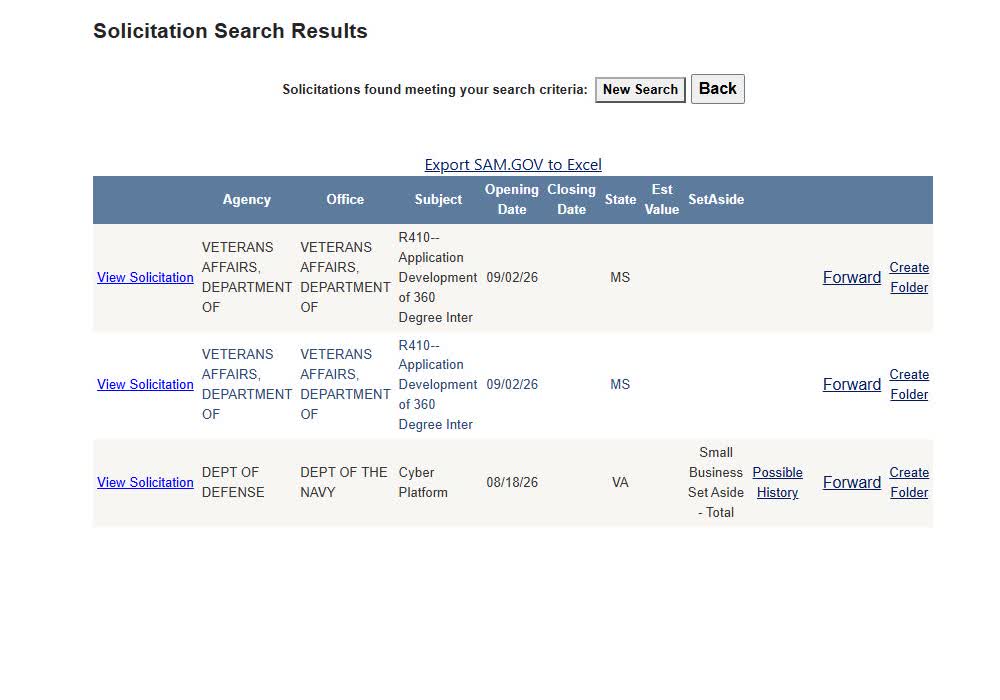Select the first row's R410-- Application Development subject
The image size is (1000, 700).
point(438,277)
